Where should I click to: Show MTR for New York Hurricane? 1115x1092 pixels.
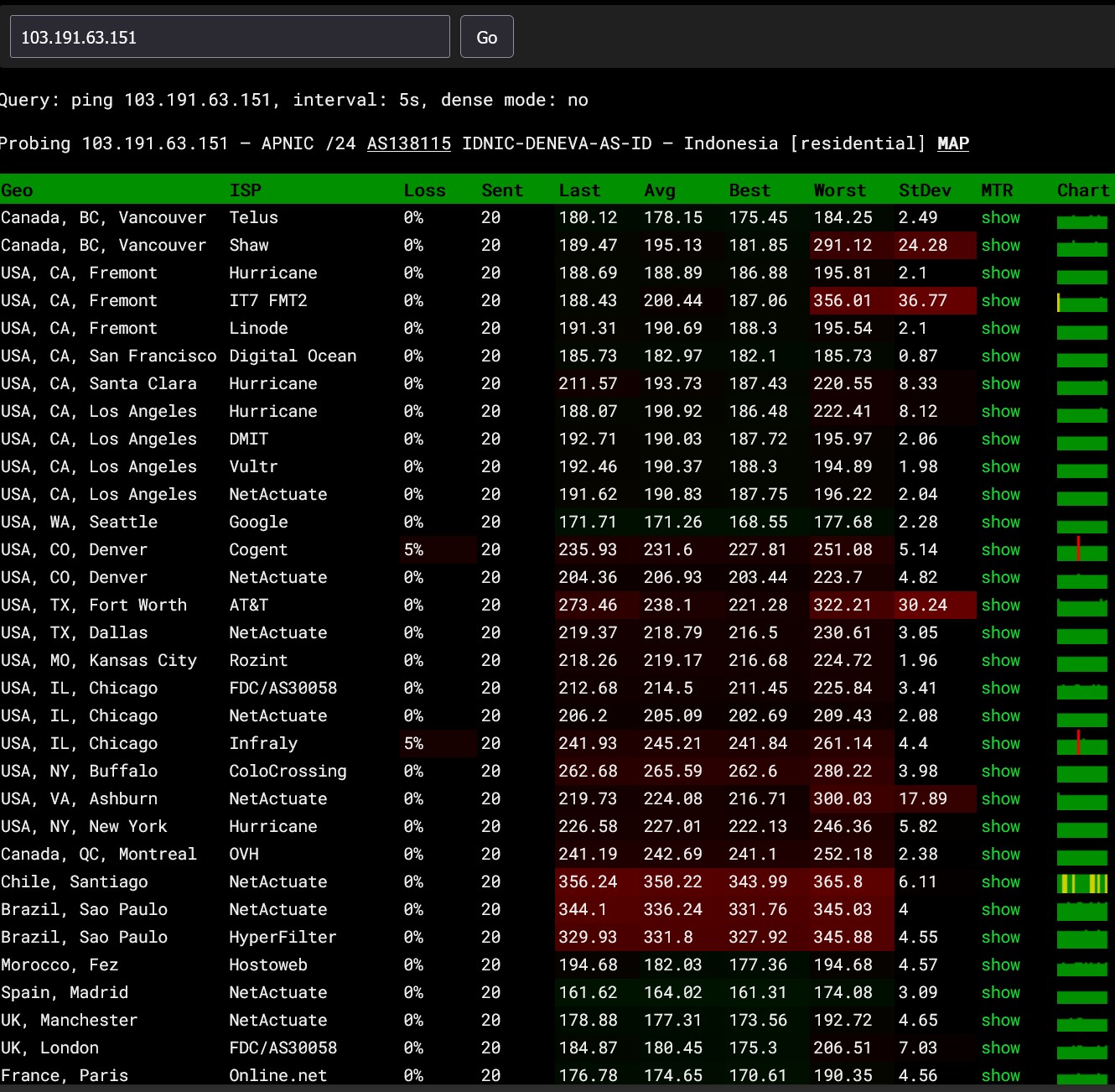pyautogui.click(x=1001, y=826)
